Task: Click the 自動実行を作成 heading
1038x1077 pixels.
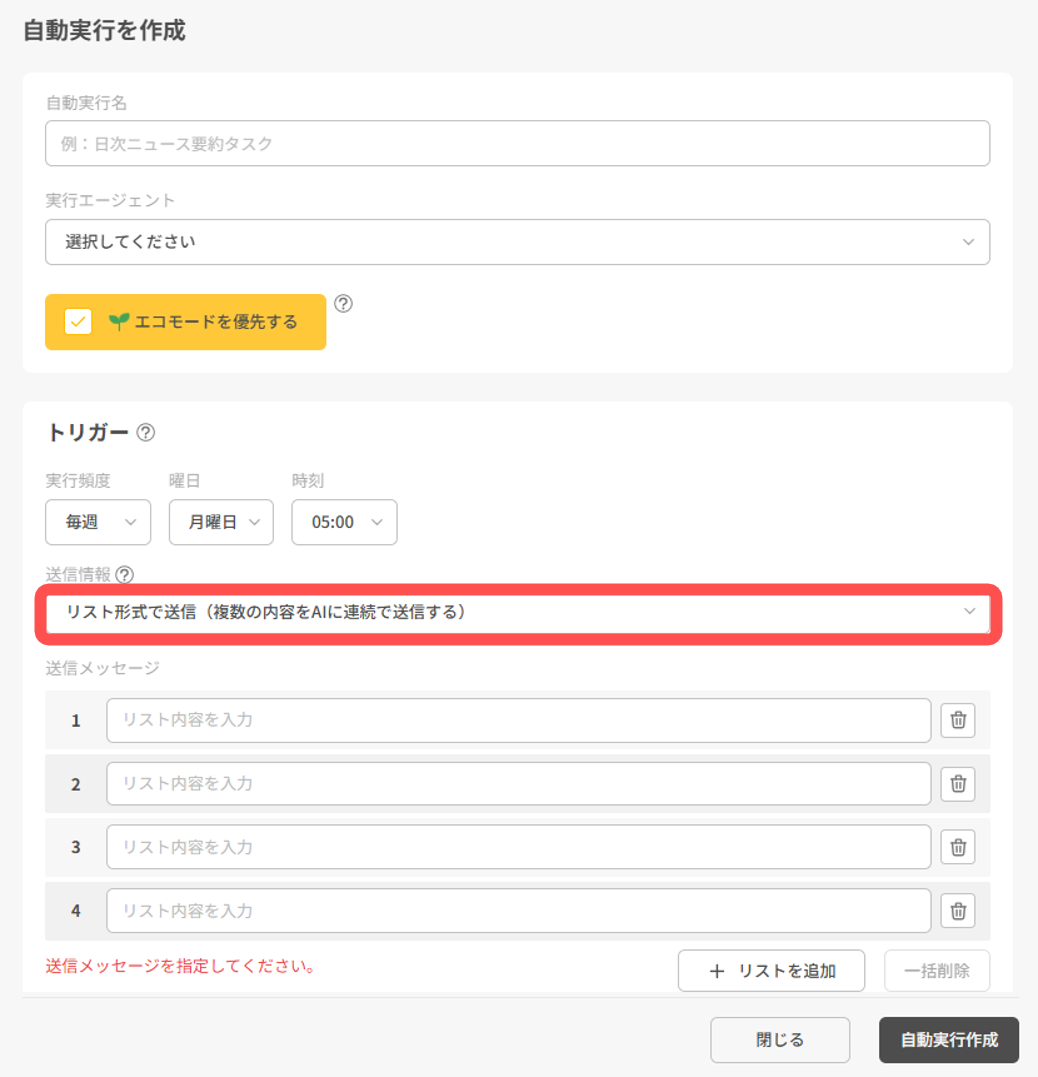Action: (x=104, y=31)
